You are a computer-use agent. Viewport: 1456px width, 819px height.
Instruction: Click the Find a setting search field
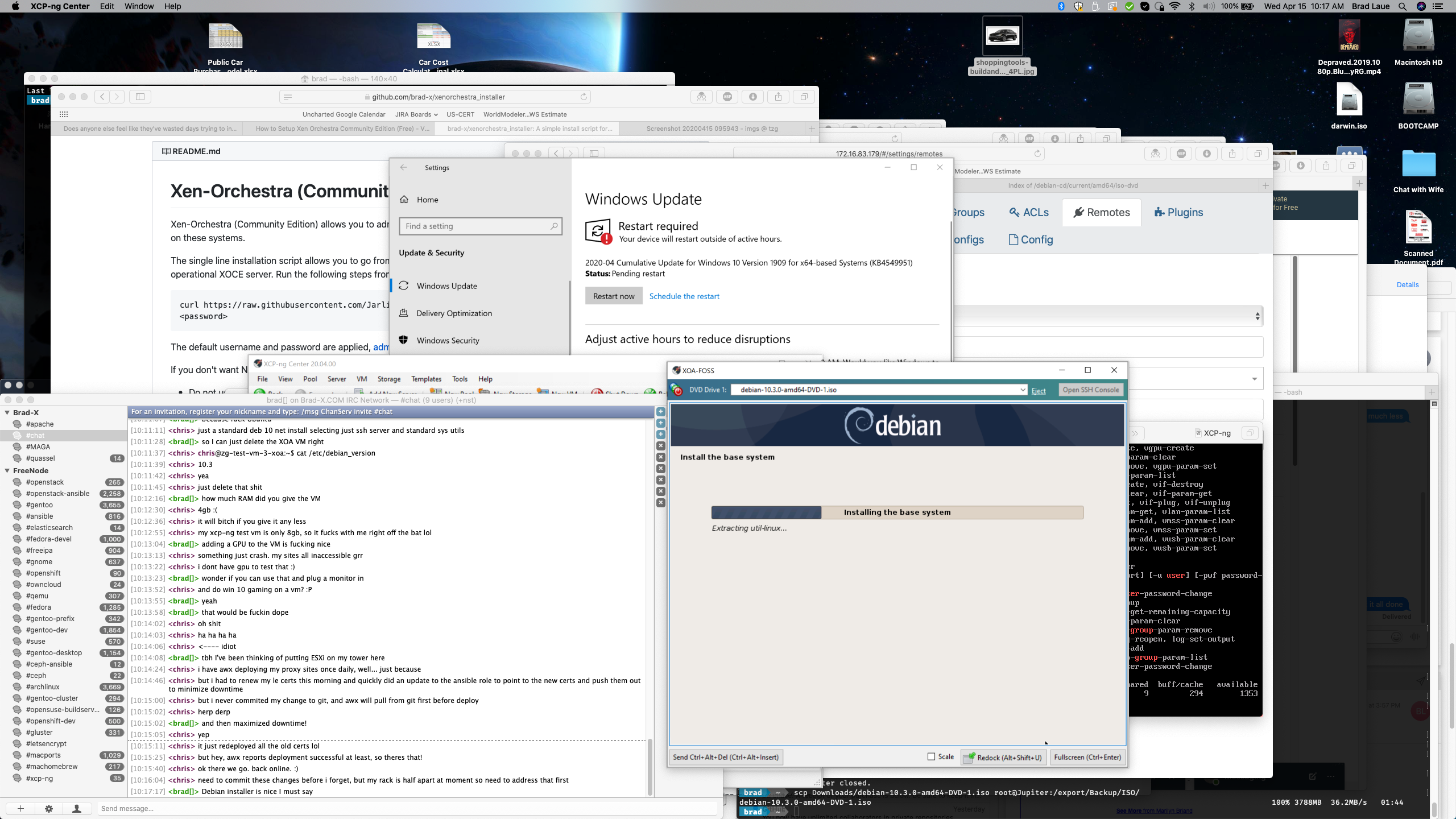coord(481,226)
